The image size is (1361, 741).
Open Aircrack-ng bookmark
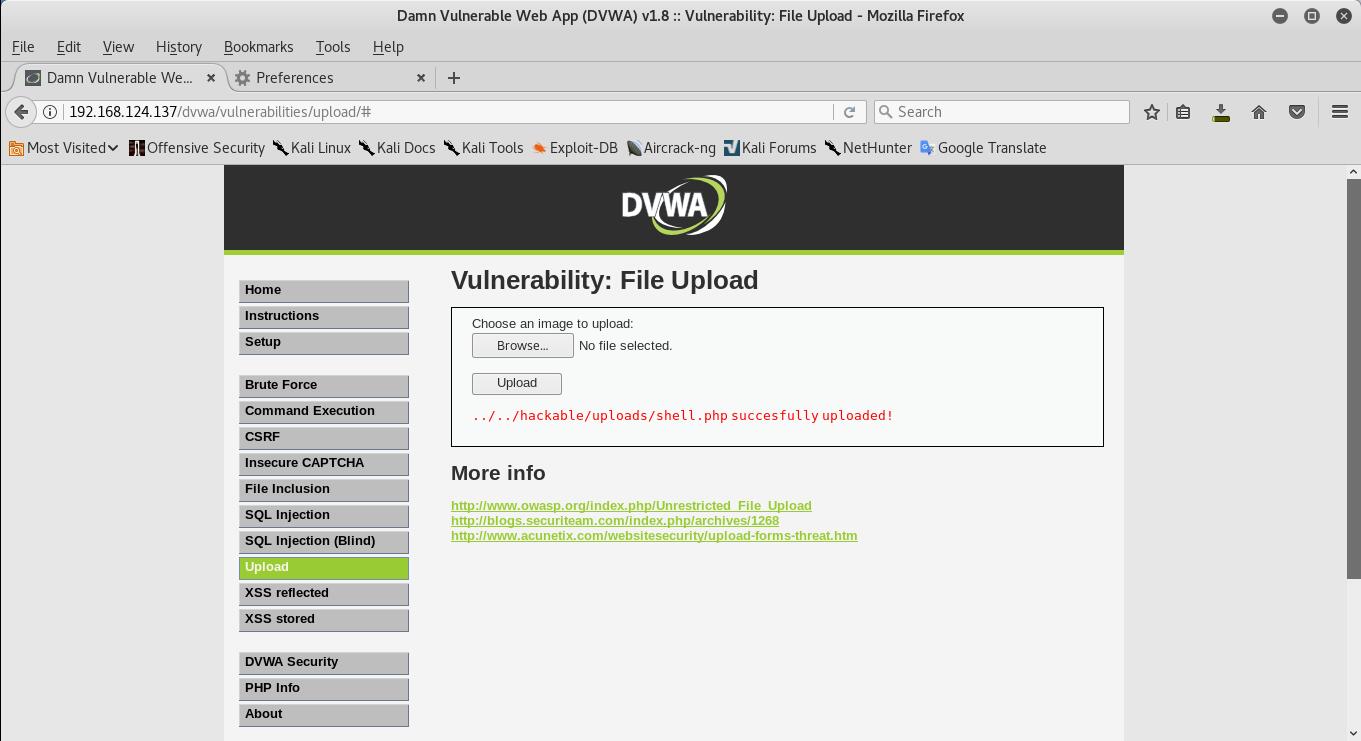pyautogui.click(x=671, y=148)
